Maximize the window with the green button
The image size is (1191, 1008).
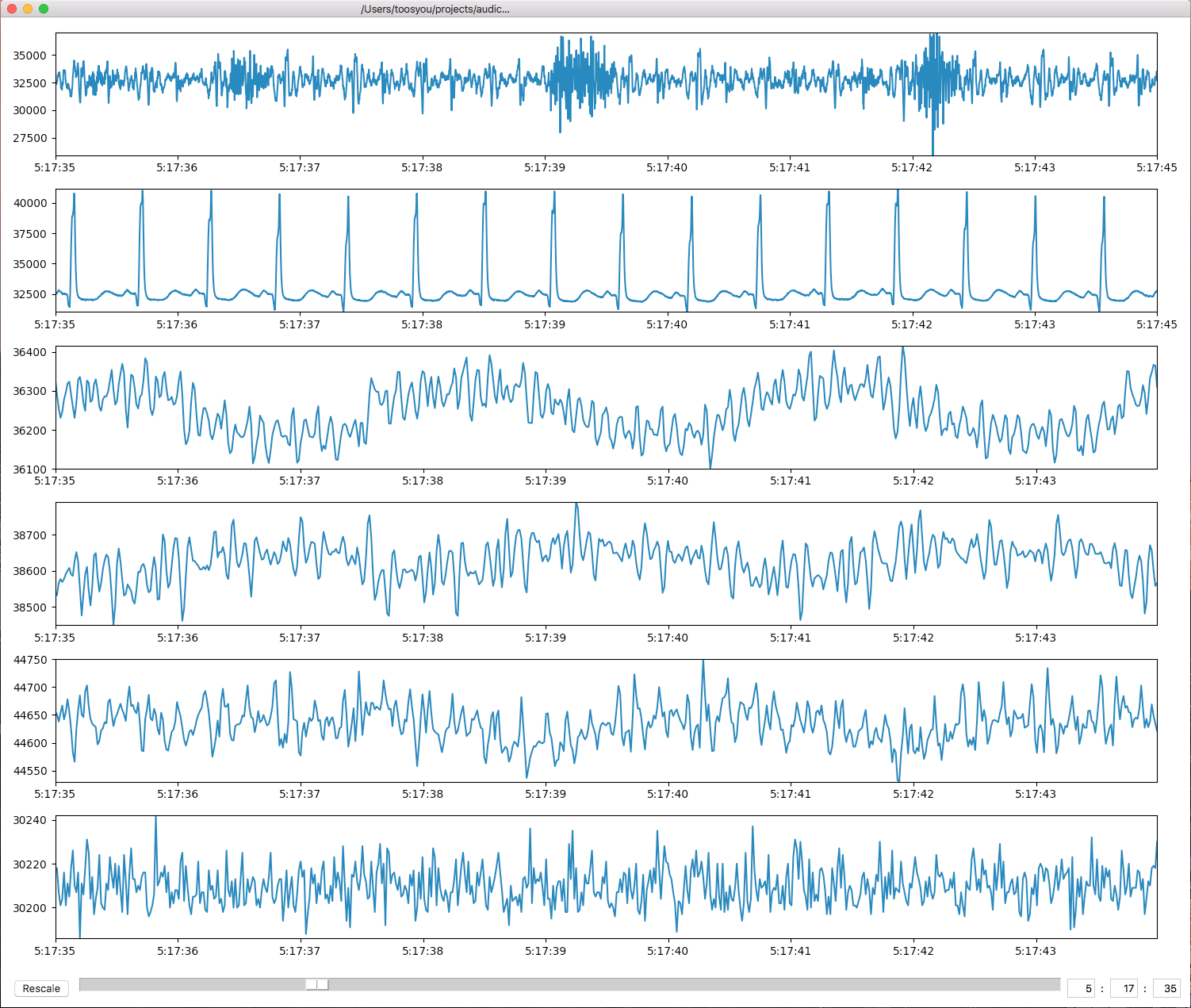43,9
